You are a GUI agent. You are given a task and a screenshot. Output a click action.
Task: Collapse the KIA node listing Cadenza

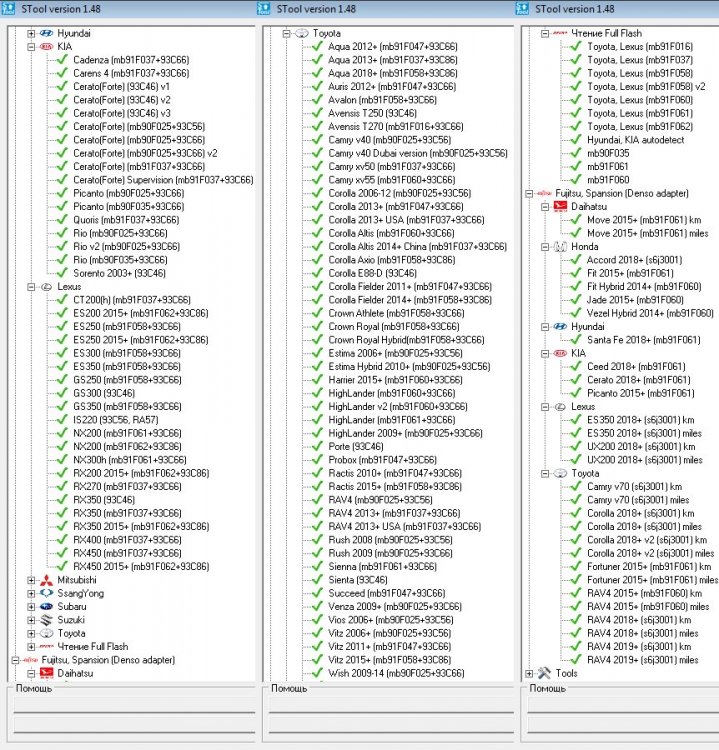31,47
